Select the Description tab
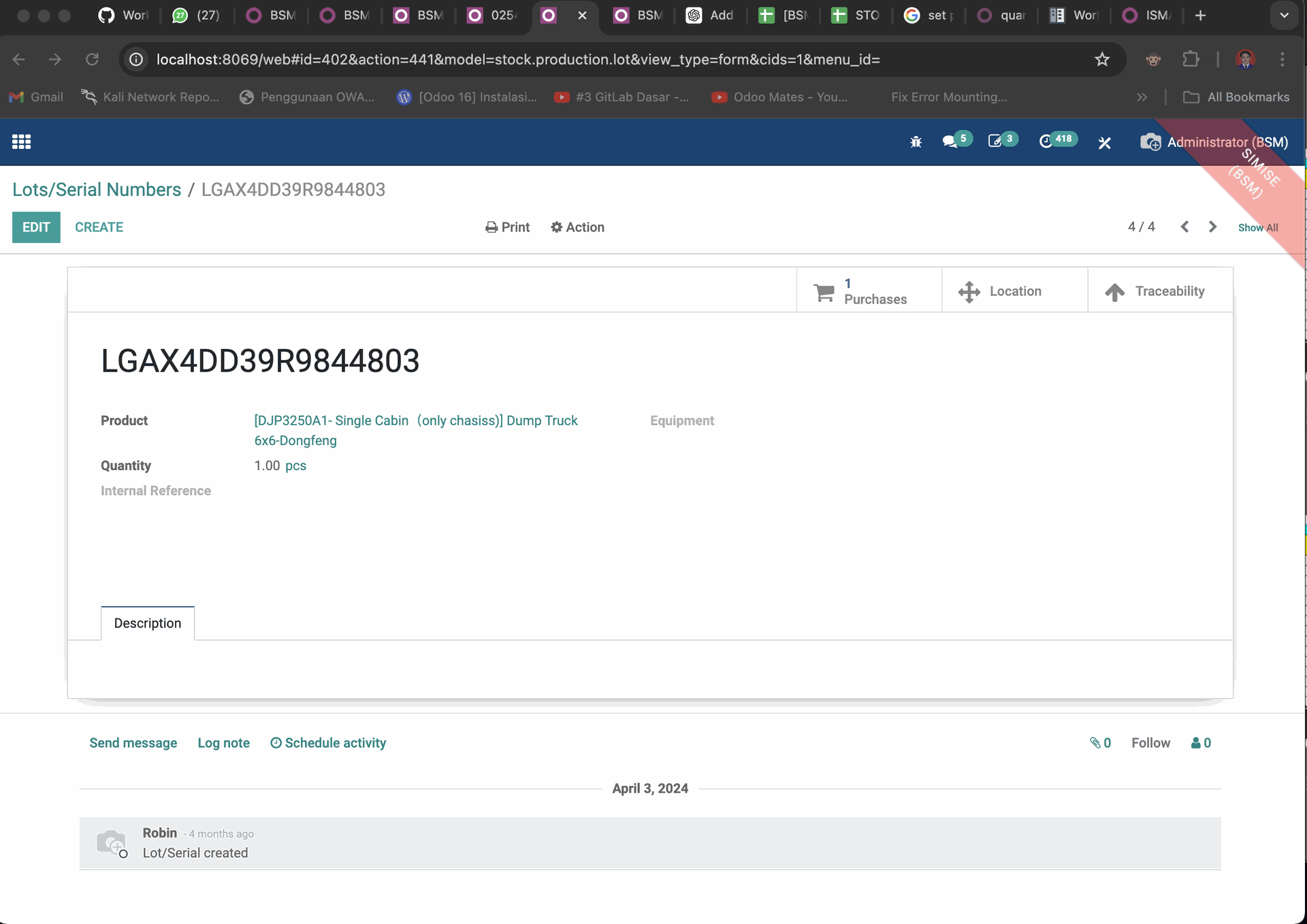Viewport: 1307px width, 924px height. [x=148, y=623]
